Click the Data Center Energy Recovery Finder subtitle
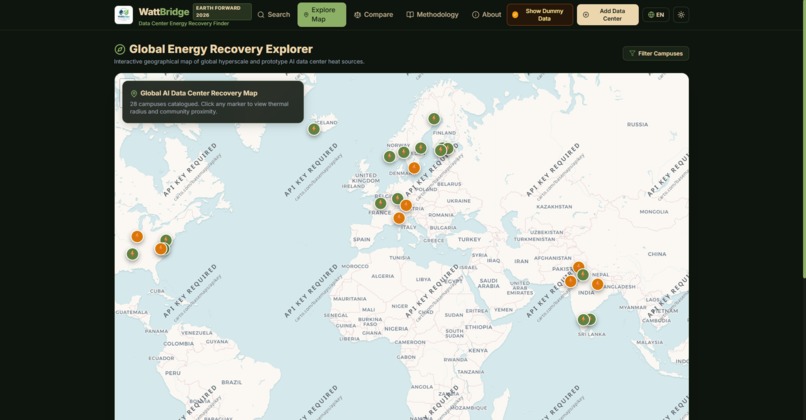The height and width of the screenshot is (420, 806). (x=184, y=24)
